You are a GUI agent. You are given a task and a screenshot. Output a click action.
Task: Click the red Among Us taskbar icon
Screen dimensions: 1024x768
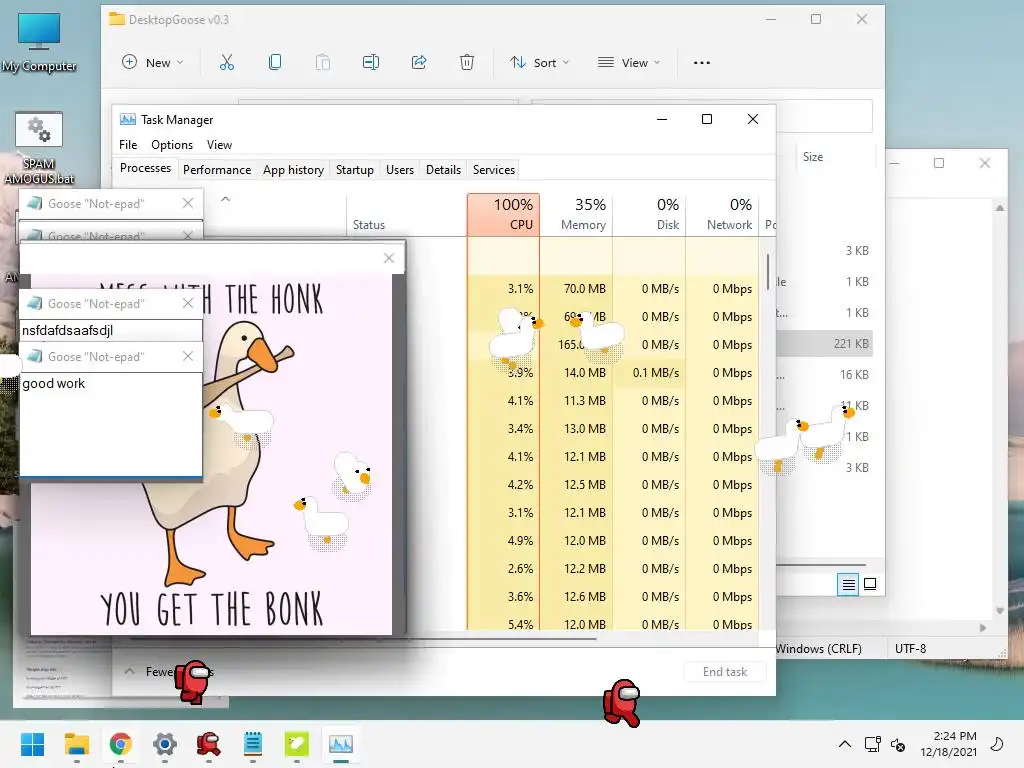tap(208, 744)
